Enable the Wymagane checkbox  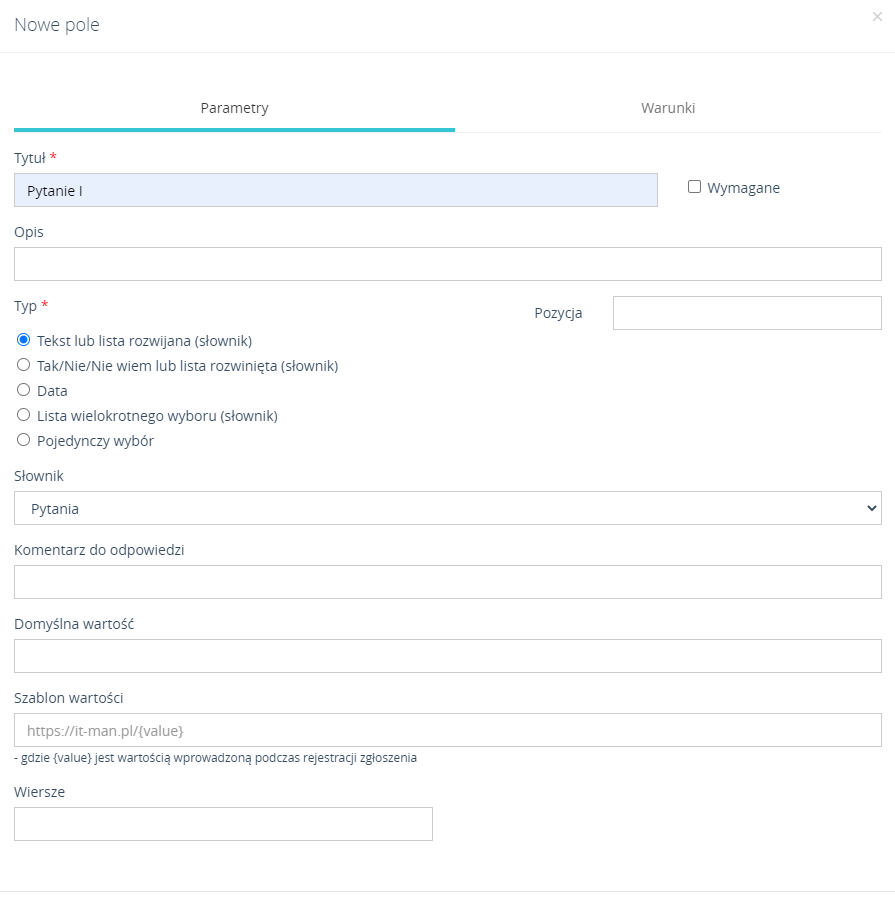point(694,187)
